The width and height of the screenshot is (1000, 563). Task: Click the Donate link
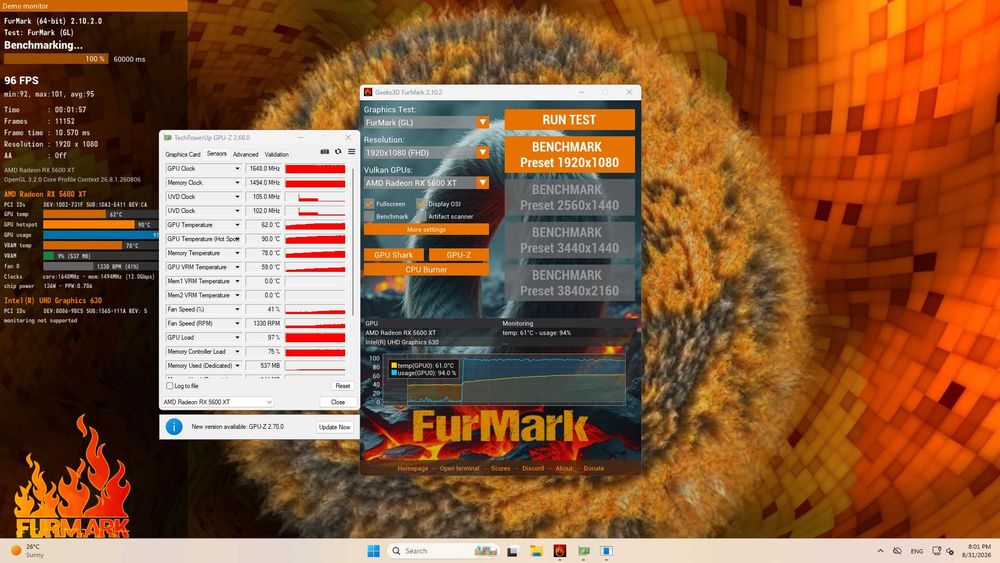click(x=593, y=468)
